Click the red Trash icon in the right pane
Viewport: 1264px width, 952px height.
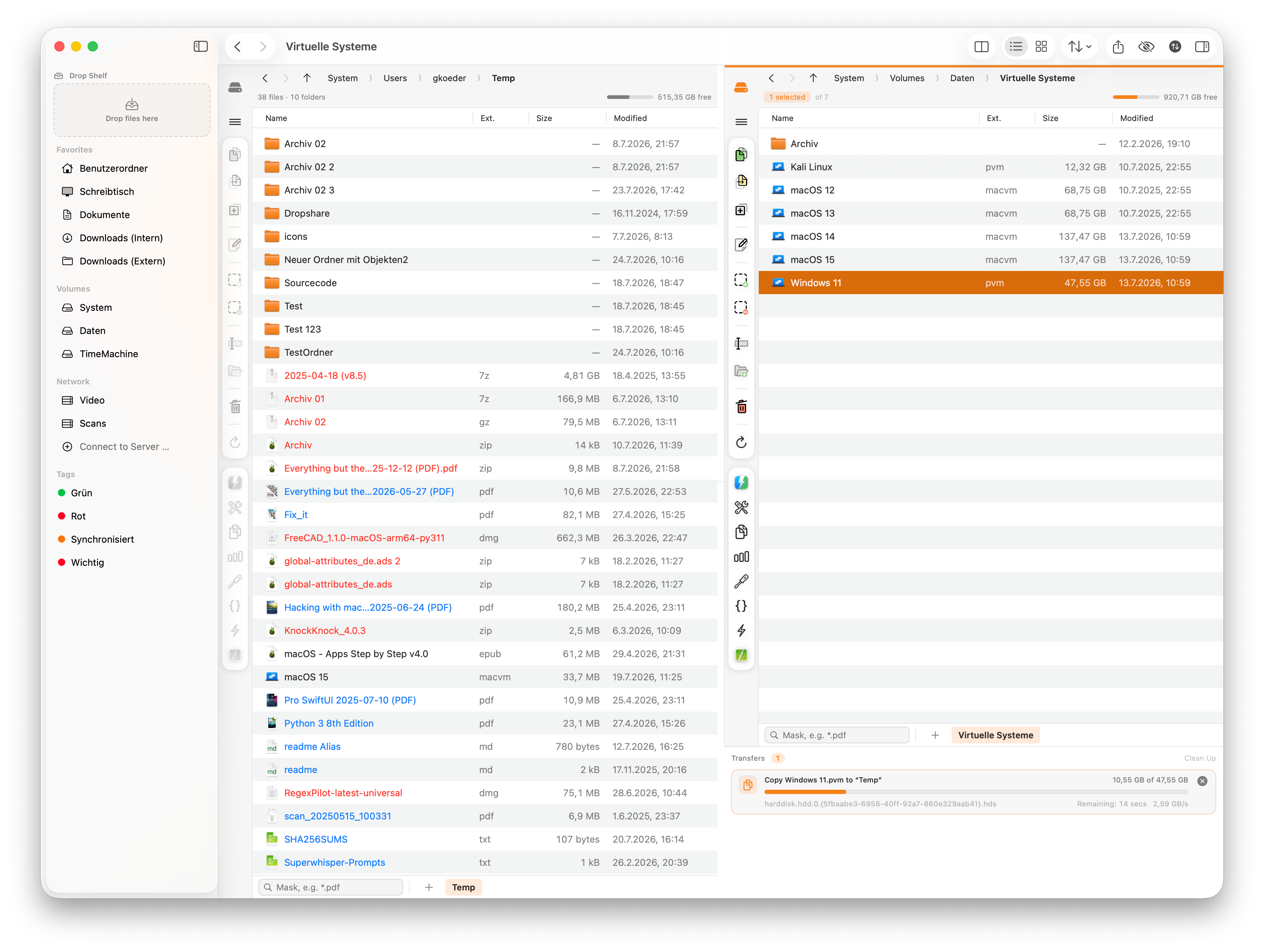pos(741,407)
